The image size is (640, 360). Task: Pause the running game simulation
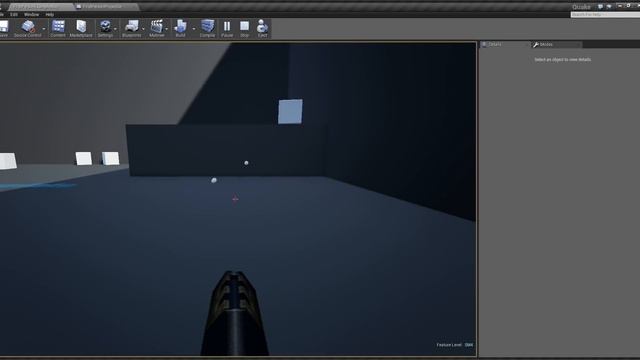pos(227,29)
